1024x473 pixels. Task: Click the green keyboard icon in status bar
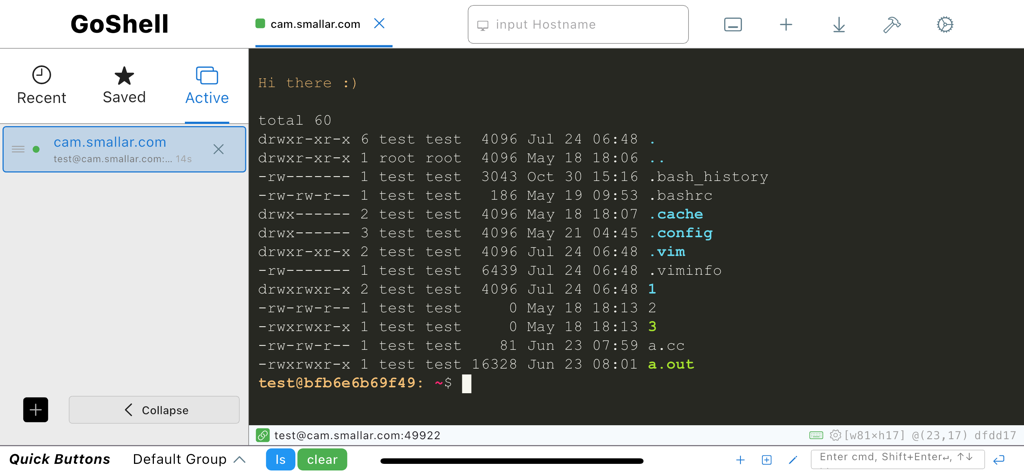[x=816, y=435]
